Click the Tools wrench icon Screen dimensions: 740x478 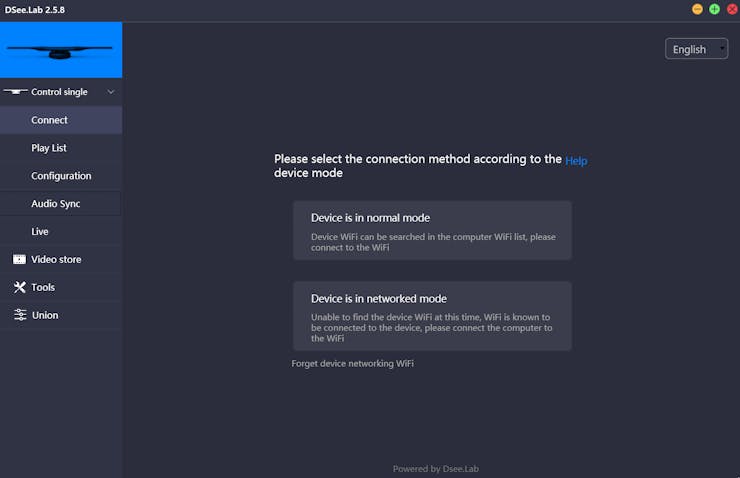pos(20,287)
